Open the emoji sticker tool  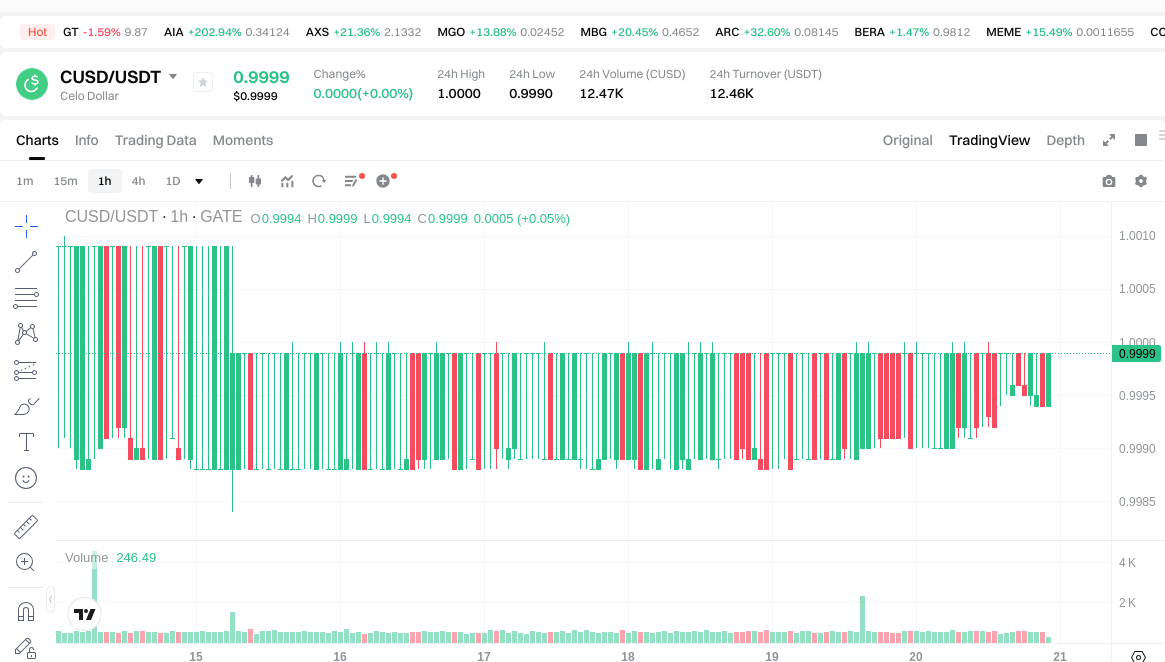(26, 478)
